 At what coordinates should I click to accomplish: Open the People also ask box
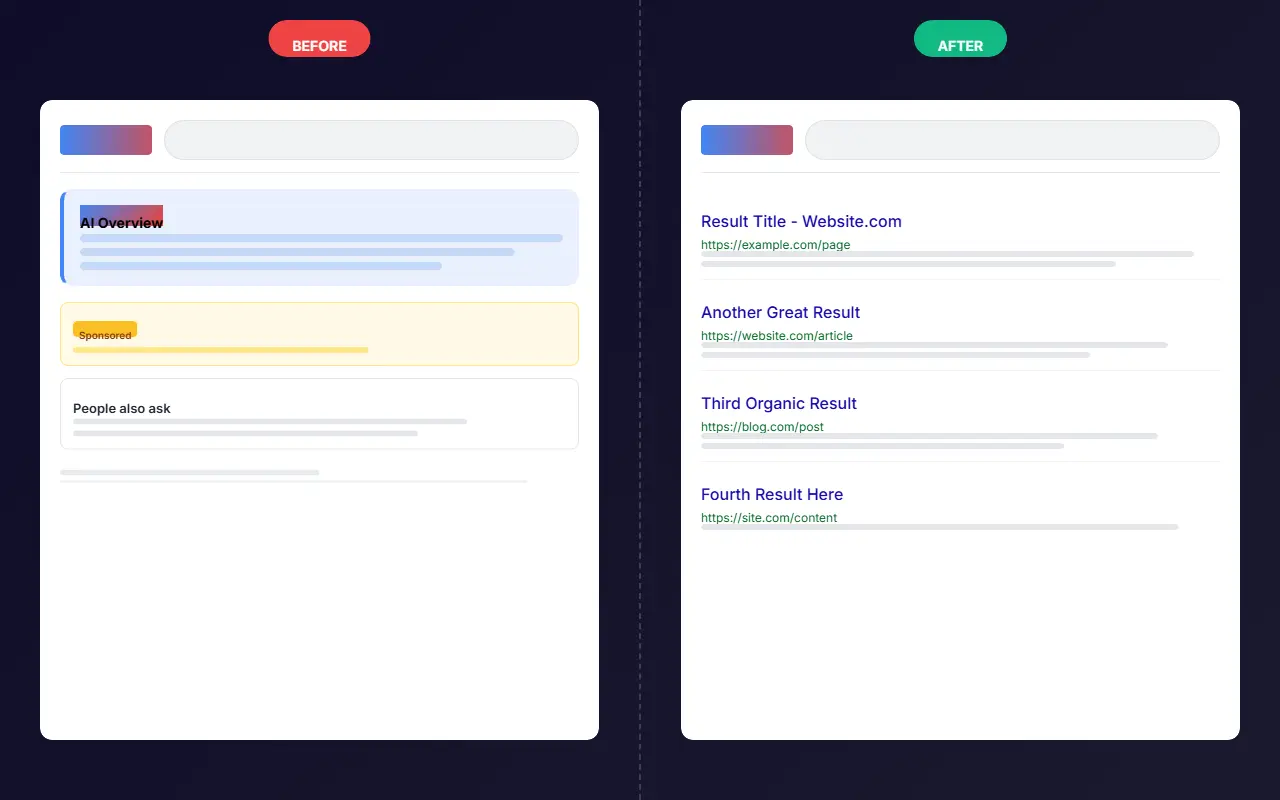[319, 414]
